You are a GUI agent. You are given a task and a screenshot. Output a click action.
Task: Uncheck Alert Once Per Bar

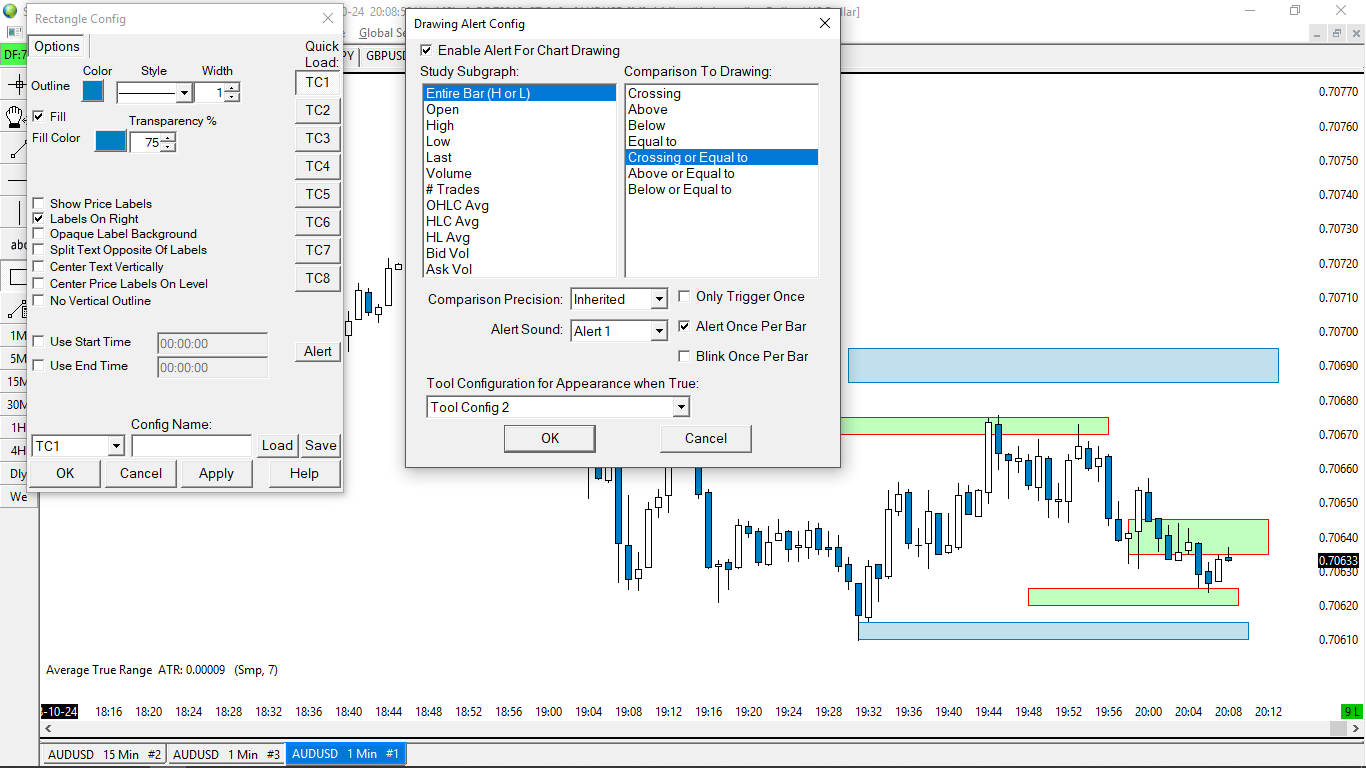point(685,327)
